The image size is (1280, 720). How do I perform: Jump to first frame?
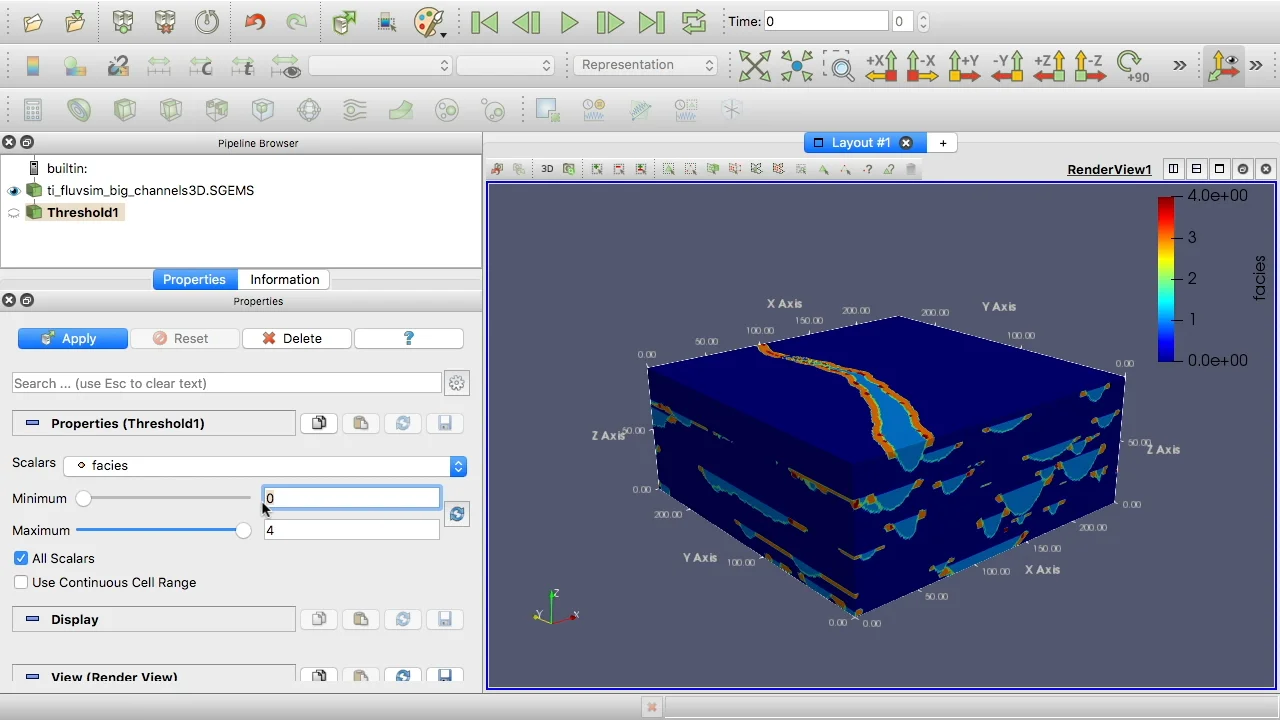(x=485, y=22)
